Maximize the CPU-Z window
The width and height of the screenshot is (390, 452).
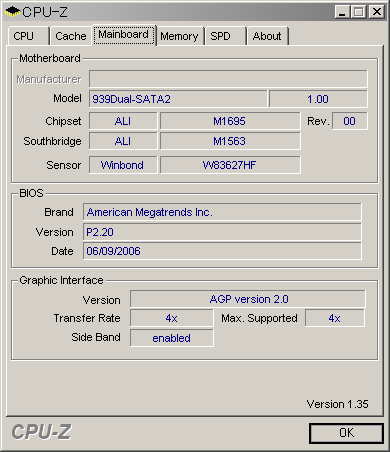(359, 12)
